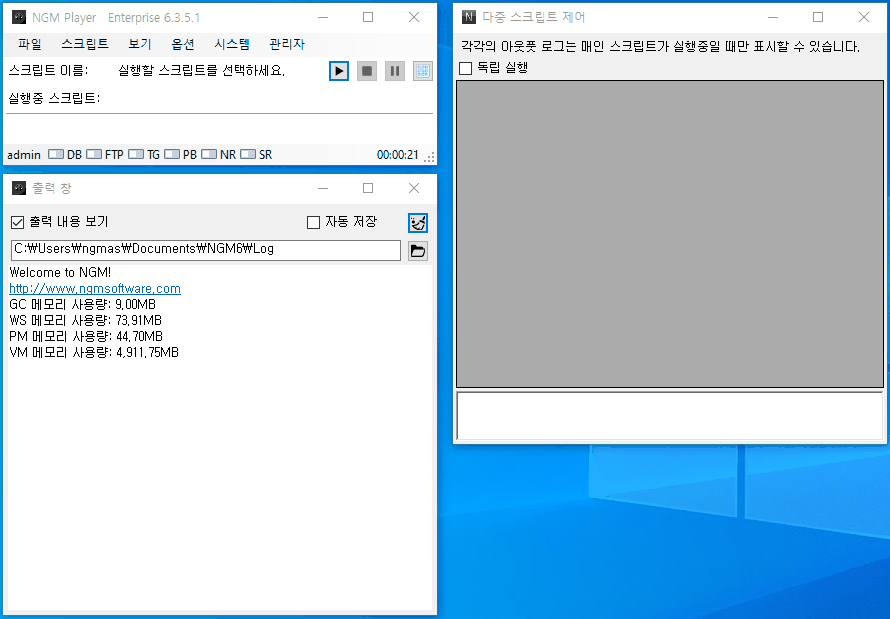Open the 관리자 menu

(x=287, y=44)
